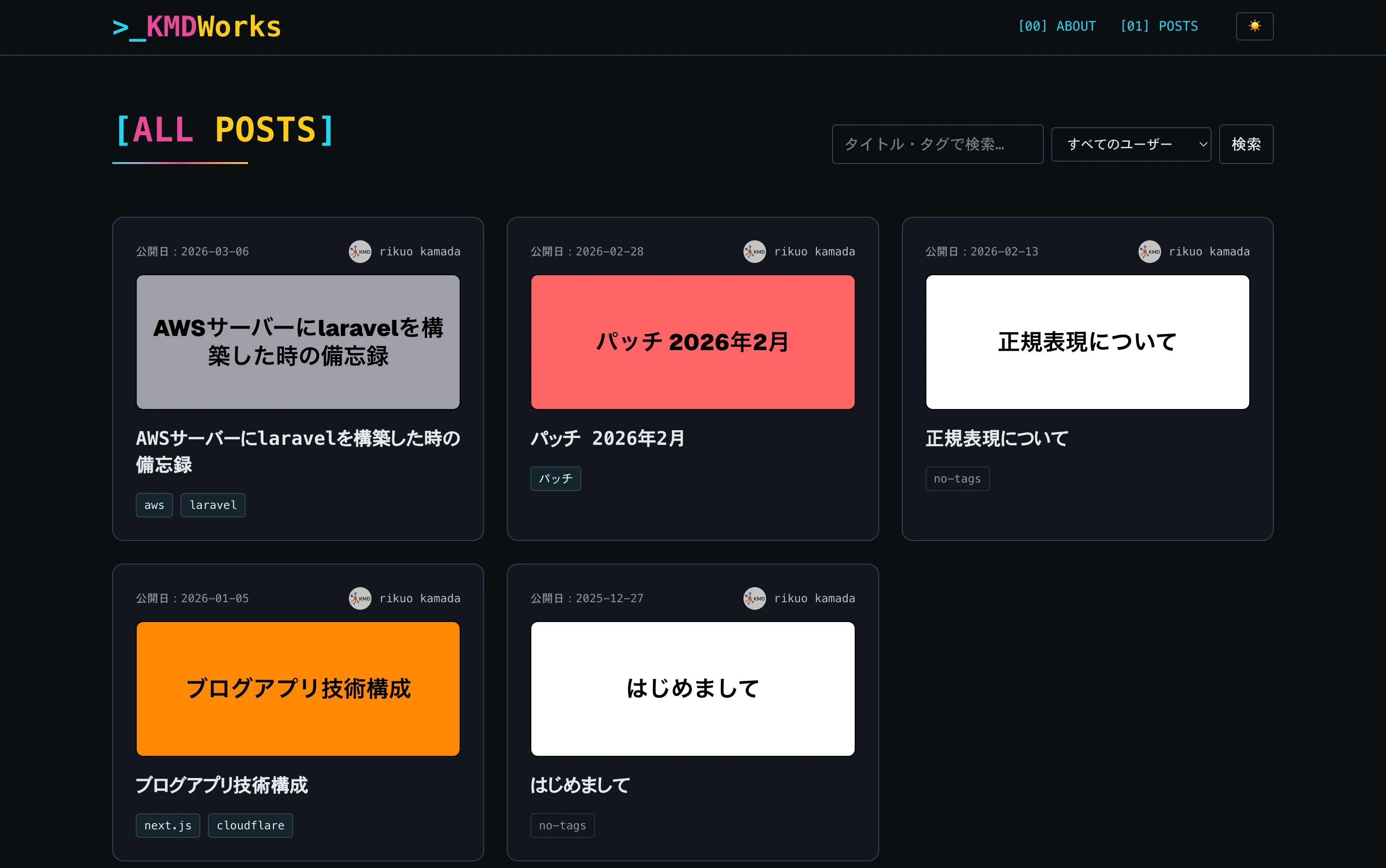Click the orange ブログアプリ技術構成 thumbnail
Image resolution: width=1386 pixels, height=868 pixels.
(297, 688)
